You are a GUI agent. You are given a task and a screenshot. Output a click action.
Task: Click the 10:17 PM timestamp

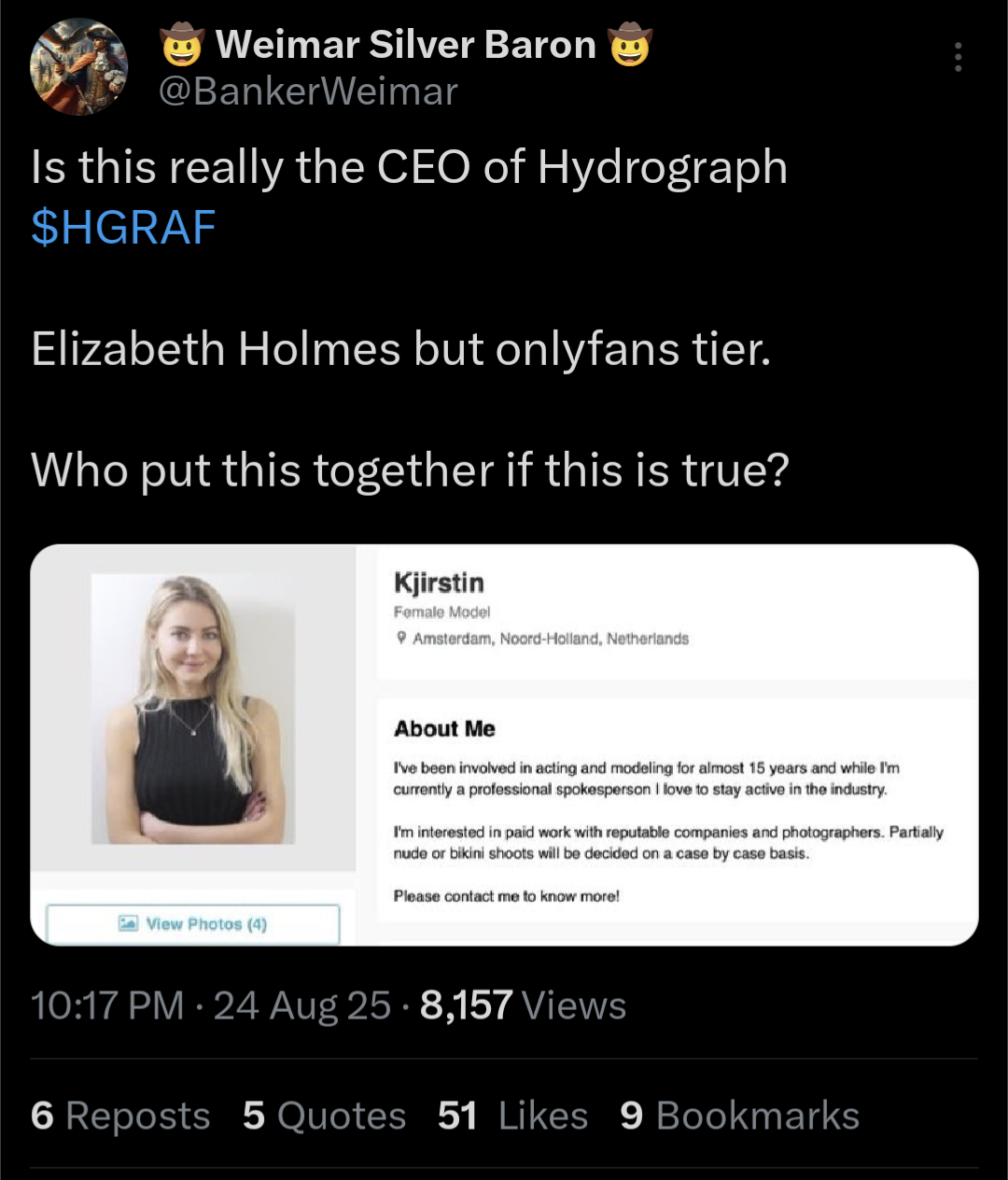click(x=107, y=1005)
